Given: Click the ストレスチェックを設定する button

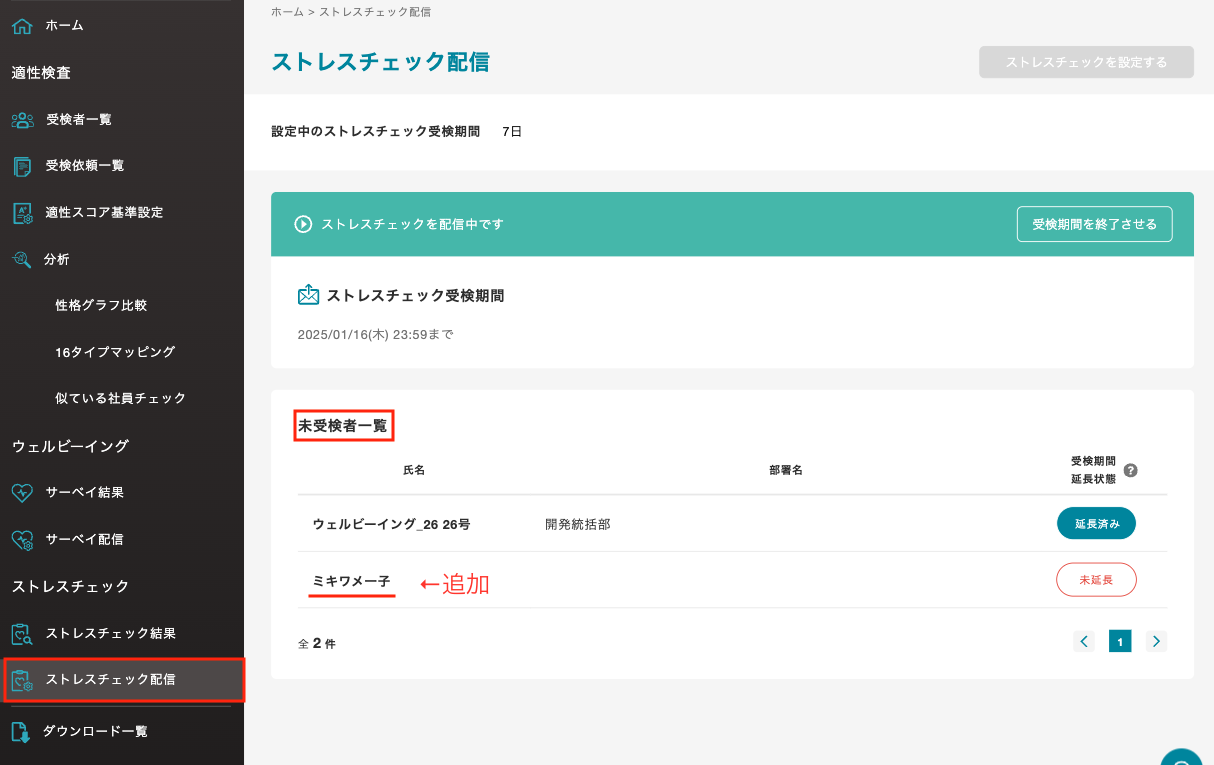Looking at the screenshot, I should [x=1086, y=61].
